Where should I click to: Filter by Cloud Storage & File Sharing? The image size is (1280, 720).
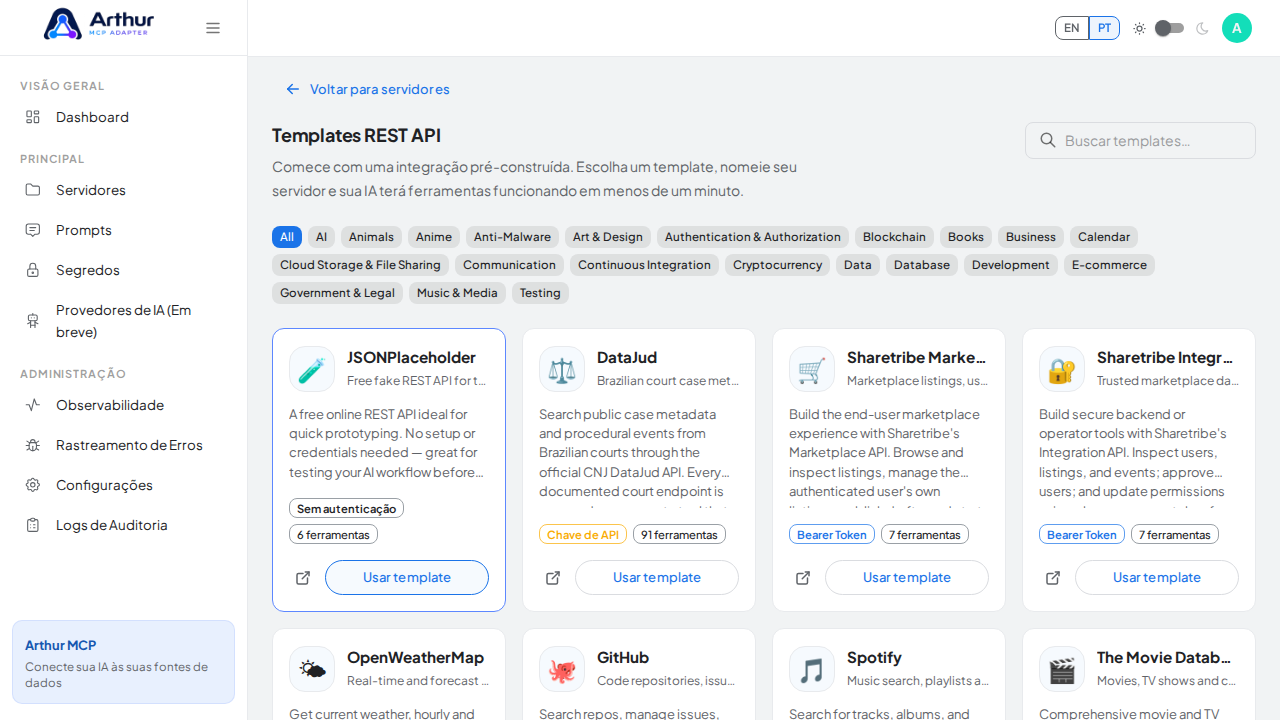(360, 265)
